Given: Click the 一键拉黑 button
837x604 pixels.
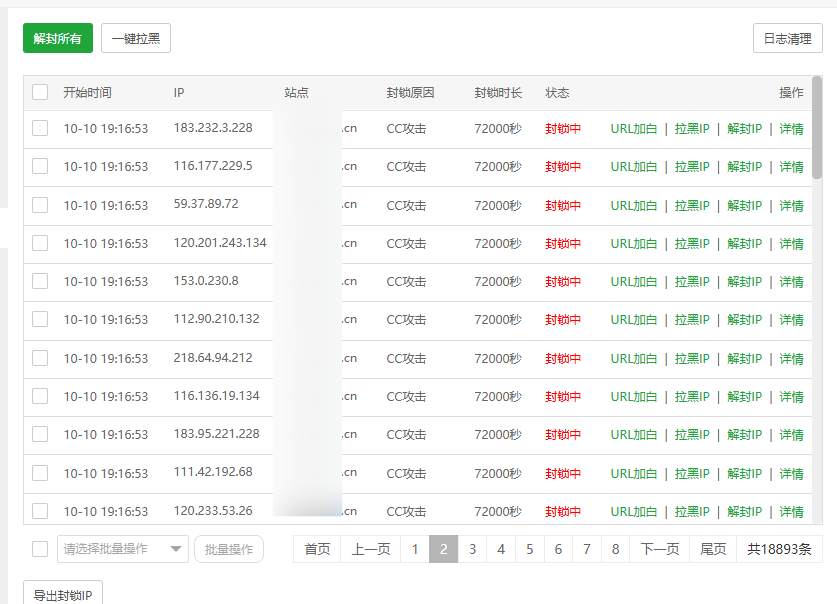Looking at the screenshot, I should pyautogui.click(x=136, y=38).
